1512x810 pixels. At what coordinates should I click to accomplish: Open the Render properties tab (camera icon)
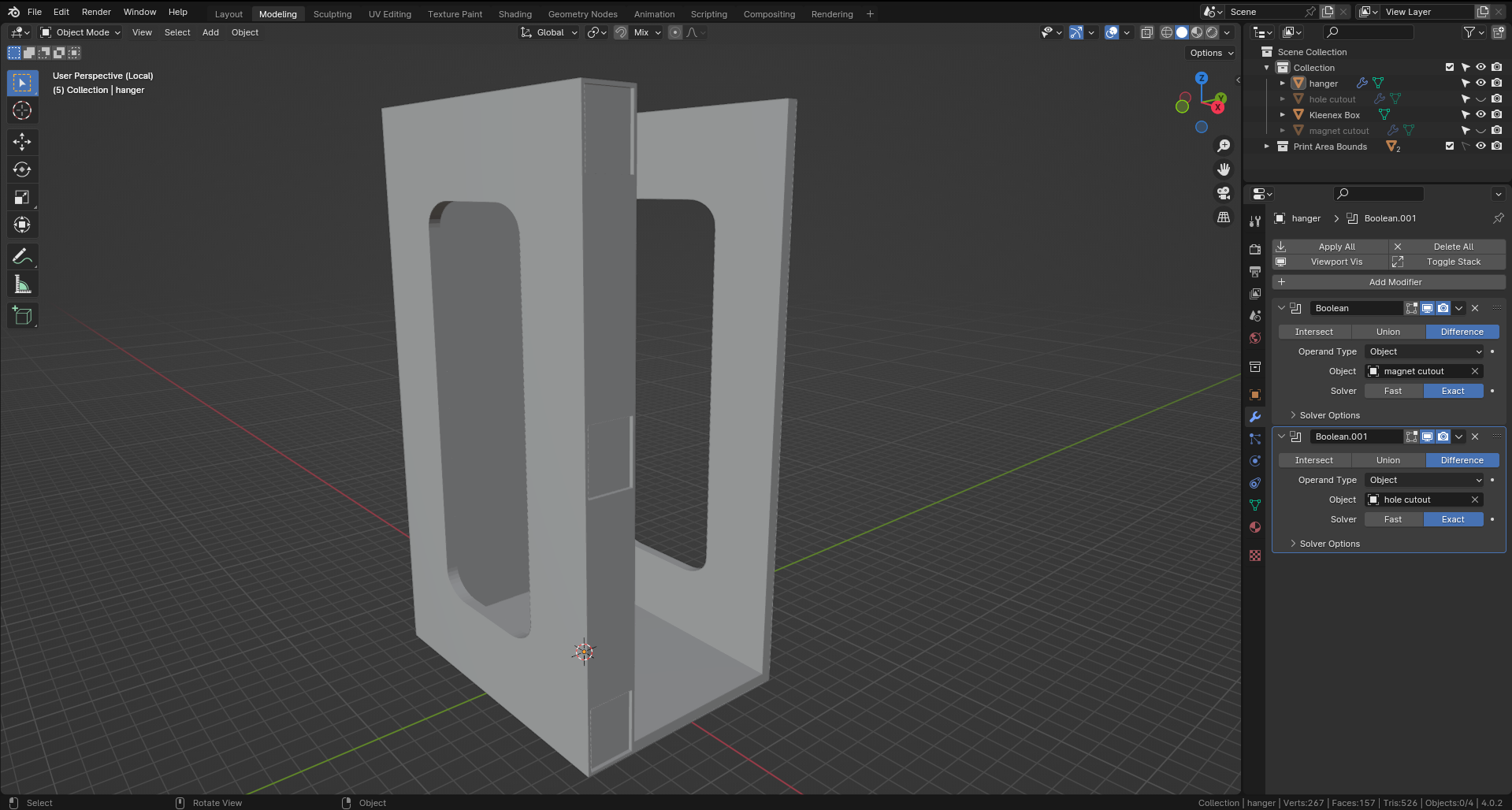pyautogui.click(x=1254, y=249)
